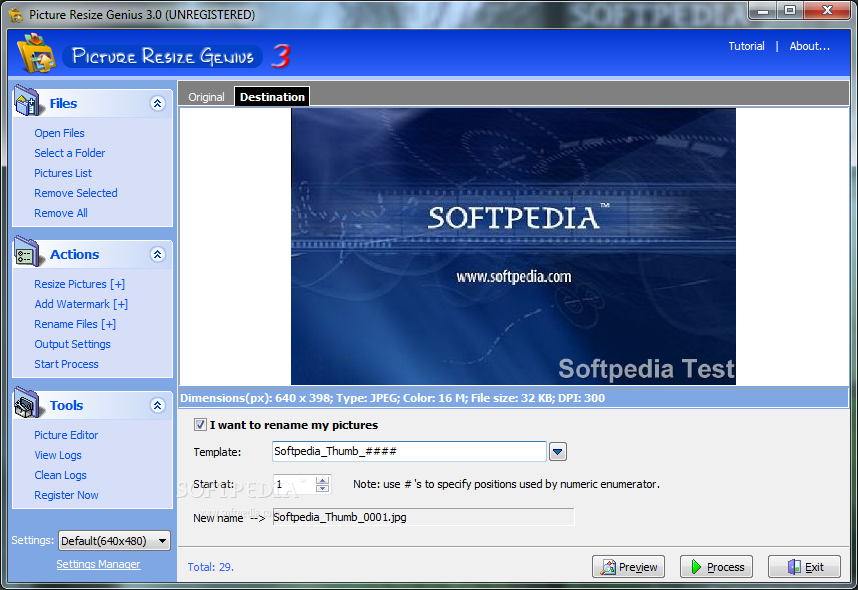The height and width of the screenshot is (590, 858).
Task: Click the Actions panel header title
Action: pyautogui.click(x=74, y=254)
